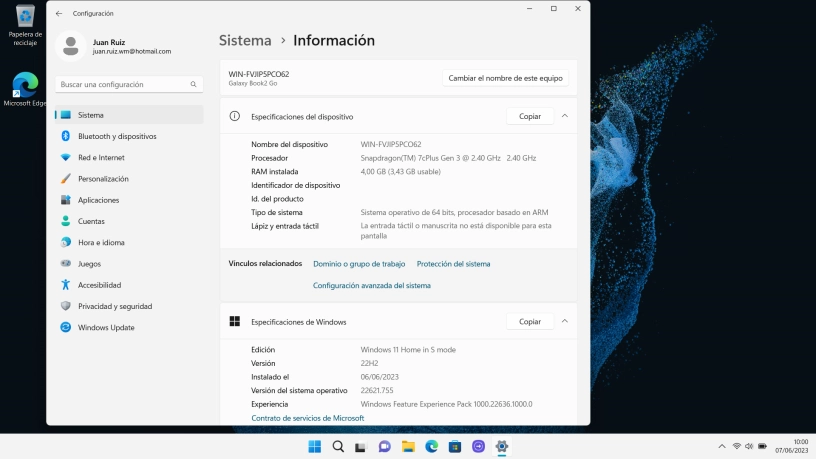Select the Windows logo in specifications header
The height and width of the screenshot is (459, 816).
pyautogui.click(x=235, y=321)
